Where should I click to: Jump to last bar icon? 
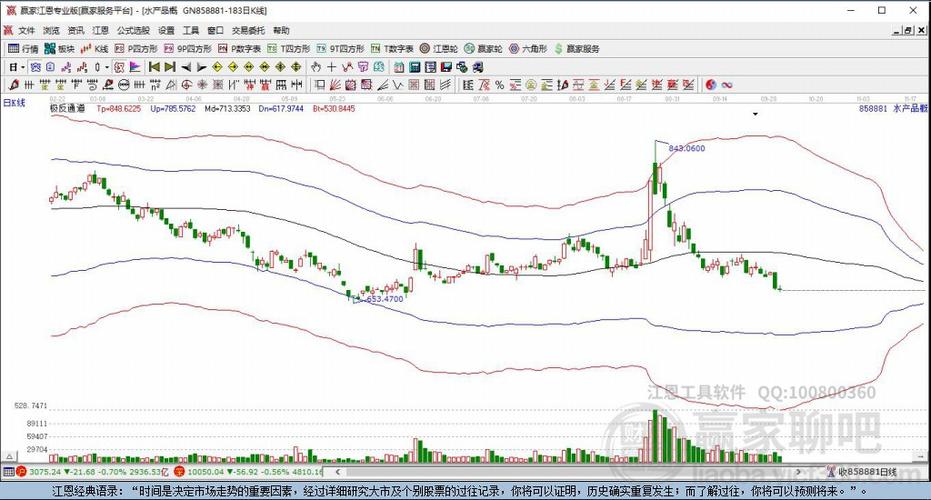[x=170, y=67]
